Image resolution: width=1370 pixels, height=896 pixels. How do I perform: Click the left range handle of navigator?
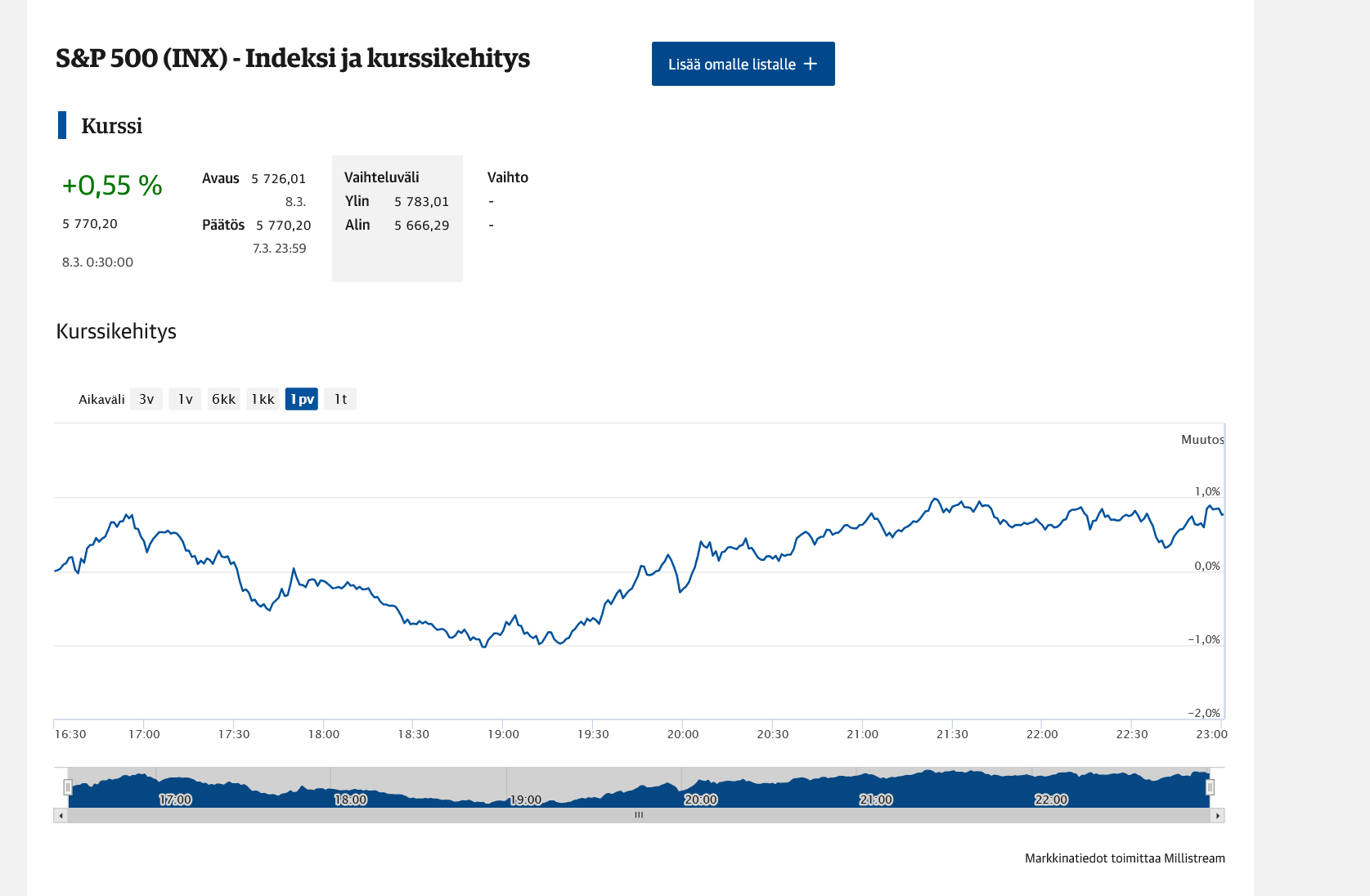click(x=68, y=787)
